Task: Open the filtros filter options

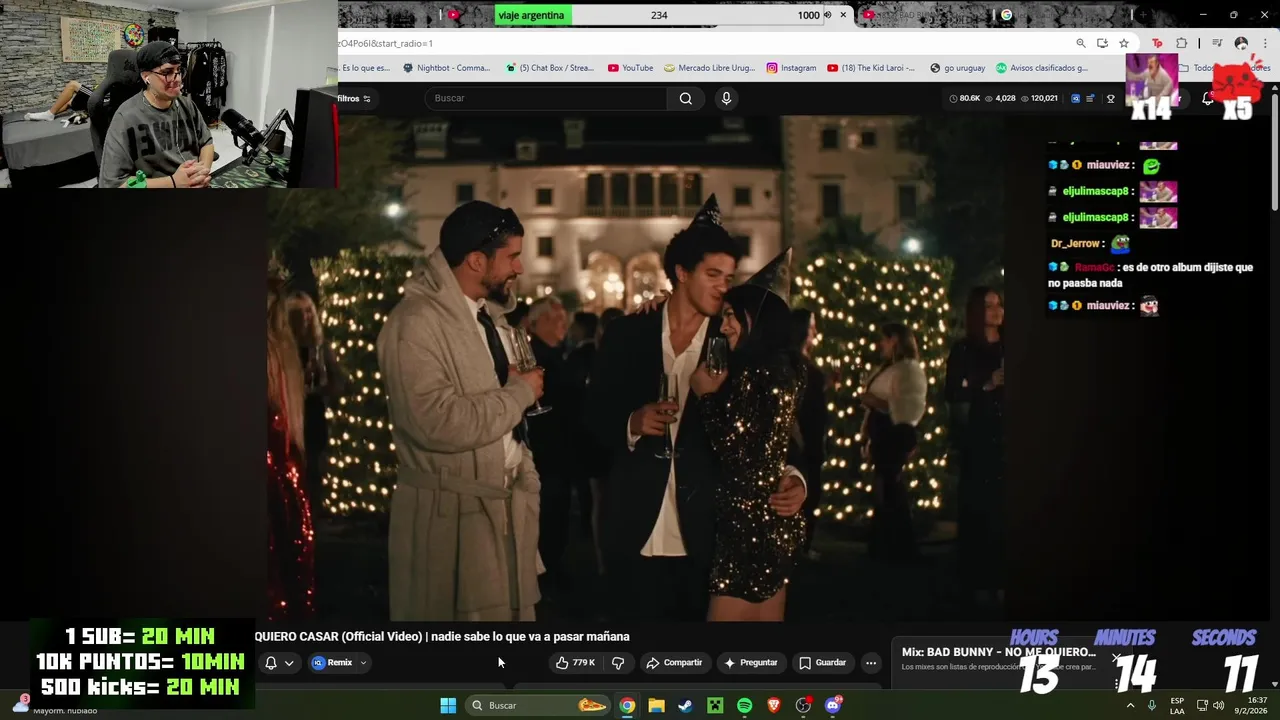Action: tap(354, 98)
